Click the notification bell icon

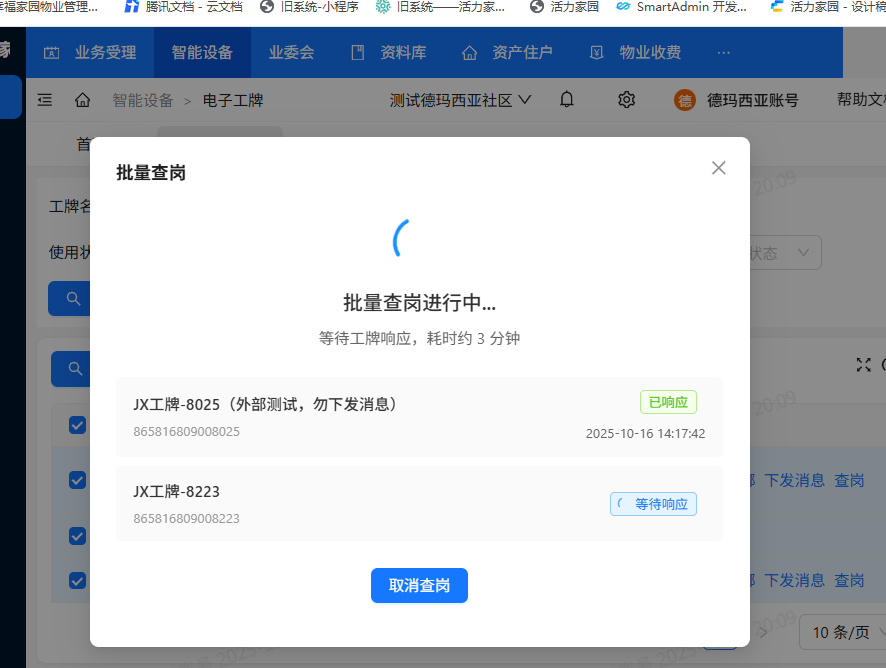click(x=567, y=100)
